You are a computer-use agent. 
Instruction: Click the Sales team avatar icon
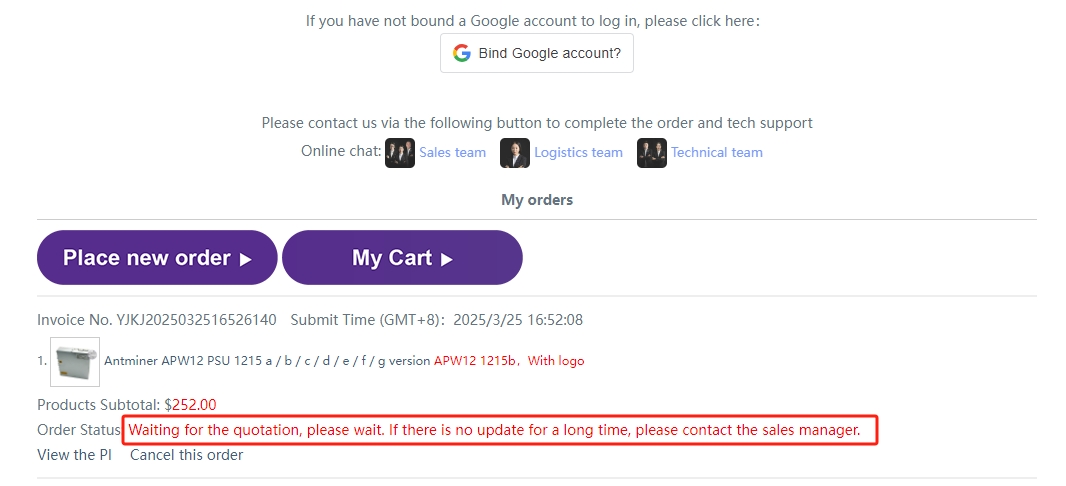pos(400,153)
